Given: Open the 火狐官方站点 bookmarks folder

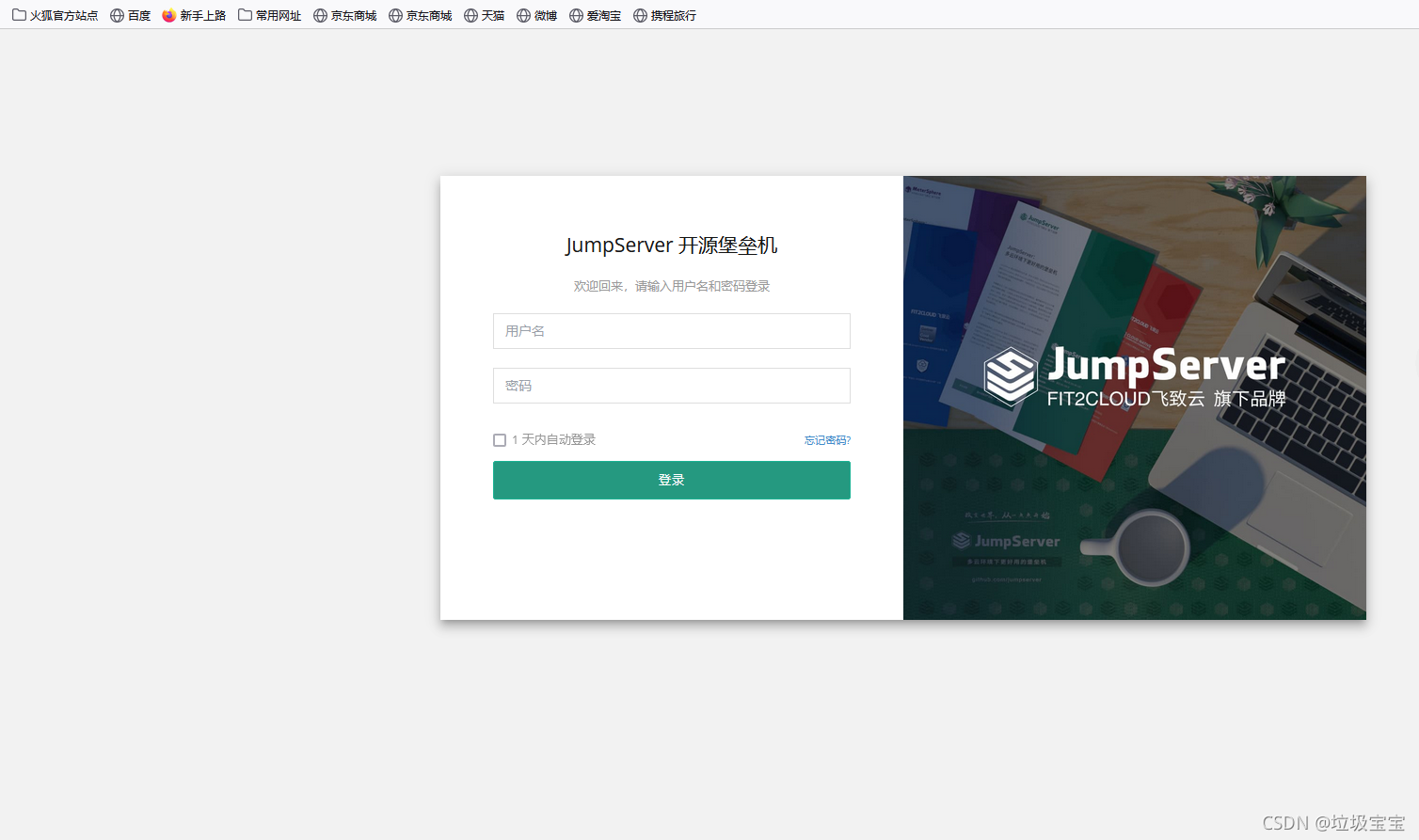Looking at the screenshot, I should (x=55, y=14).
